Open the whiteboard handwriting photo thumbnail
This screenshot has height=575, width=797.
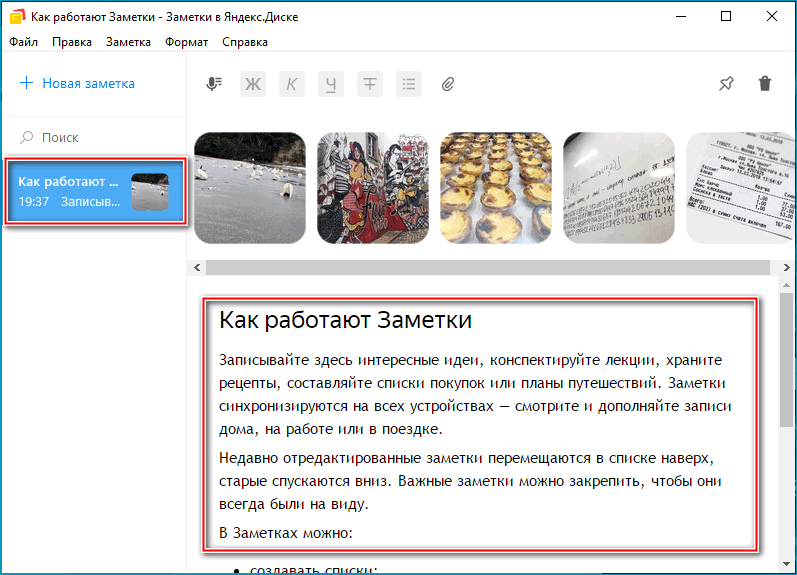[619, 188]
